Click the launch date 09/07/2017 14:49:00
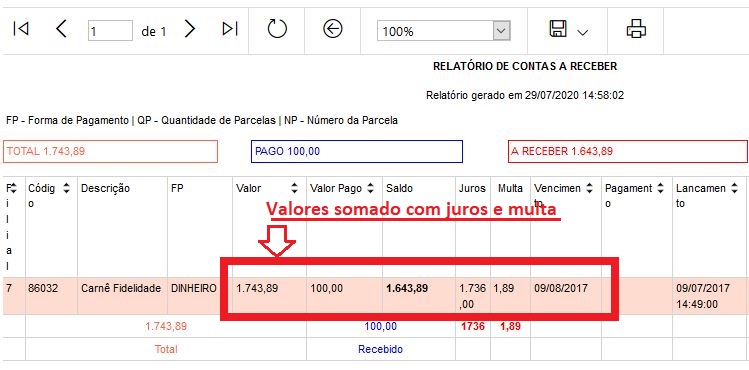Image resolution: width=749 pixels, height=370 pixels. coord(703,296)
